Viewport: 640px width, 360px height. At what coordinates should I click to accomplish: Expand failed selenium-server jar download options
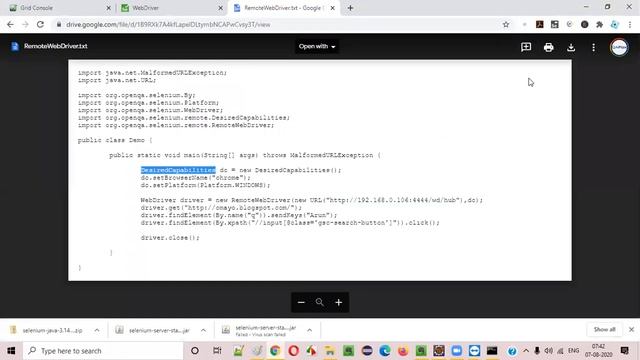pos(309,330)
